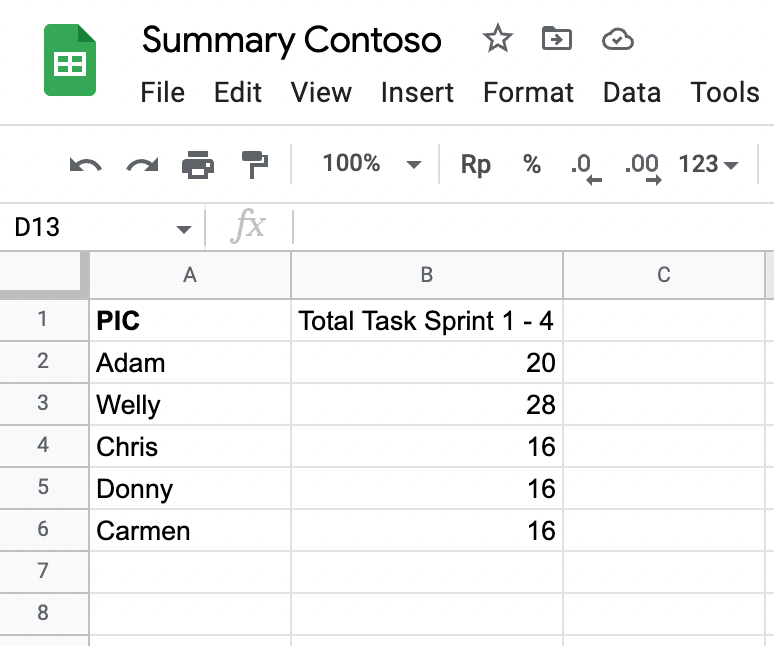
Task: Print the spreadsheet using printer icon
Action: click(x=198, y=164)
